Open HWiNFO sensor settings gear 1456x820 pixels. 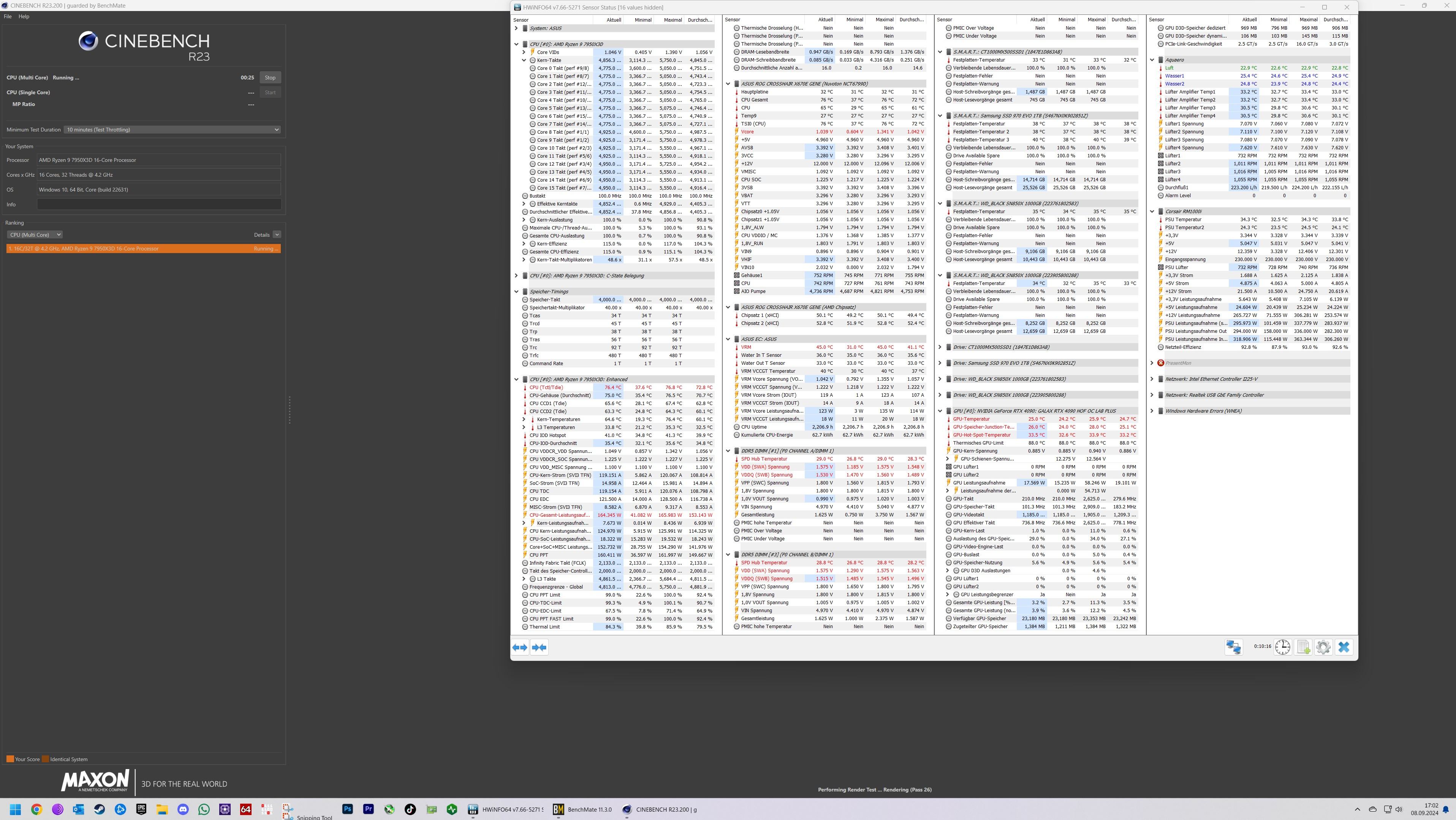1323,647
